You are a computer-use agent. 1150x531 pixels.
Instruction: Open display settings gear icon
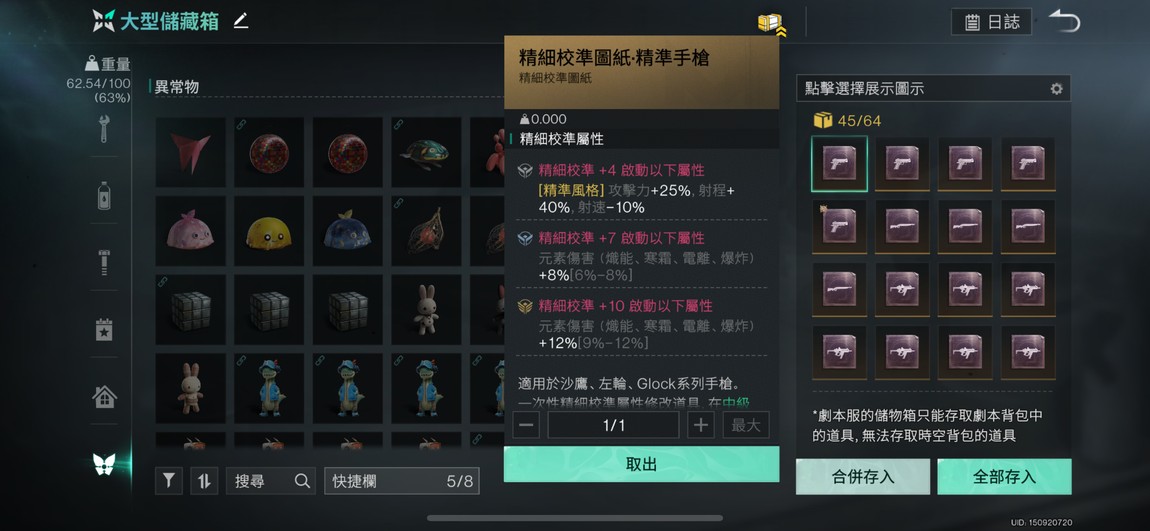pyautogui.click(x=1056, y=89)
